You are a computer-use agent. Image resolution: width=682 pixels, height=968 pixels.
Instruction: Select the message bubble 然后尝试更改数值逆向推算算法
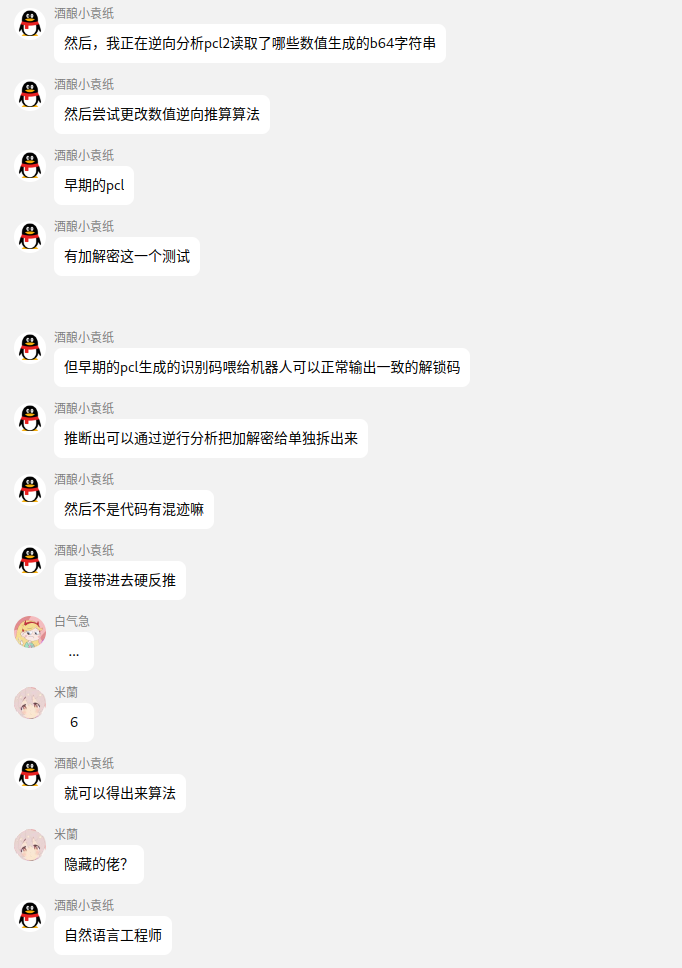pos(162,114)
